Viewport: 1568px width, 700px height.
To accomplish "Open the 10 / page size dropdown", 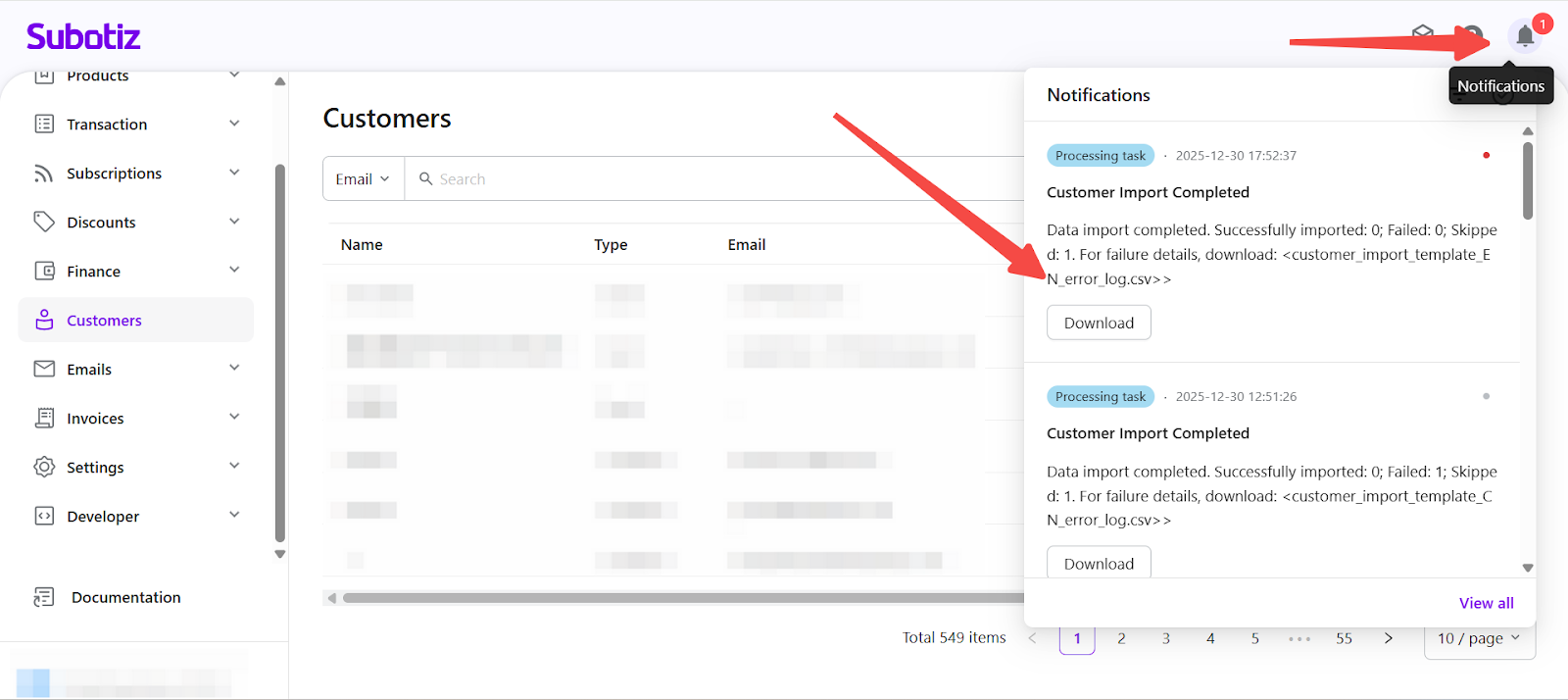I will pos(1478,638).
